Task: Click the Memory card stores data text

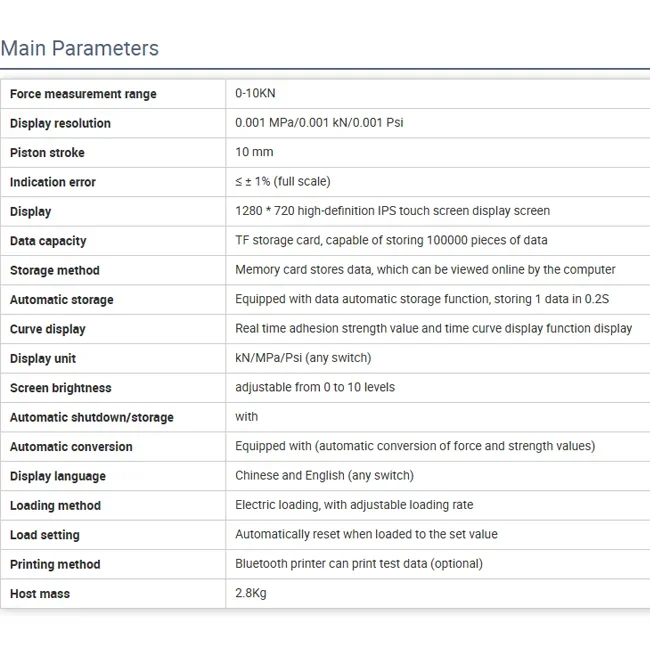Action: 425,270
